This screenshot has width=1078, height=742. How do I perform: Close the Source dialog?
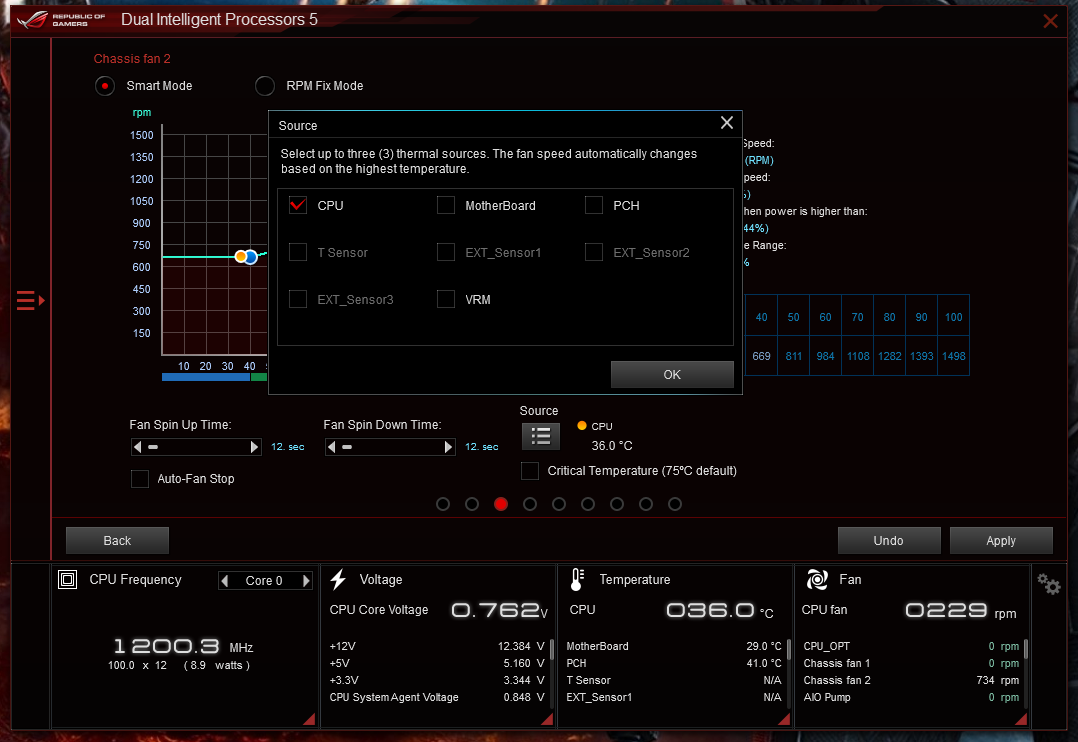(x=727, y=123)
